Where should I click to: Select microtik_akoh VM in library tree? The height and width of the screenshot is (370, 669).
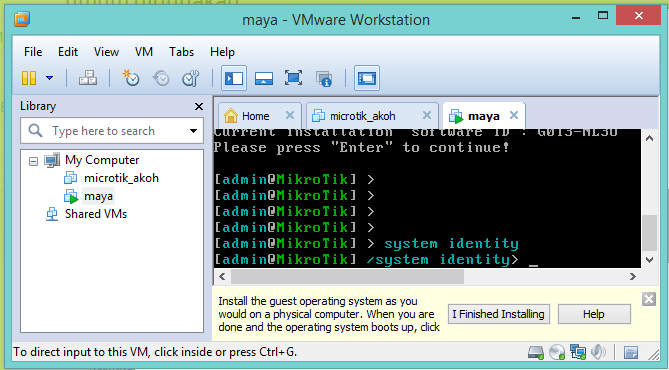point(121,178)
